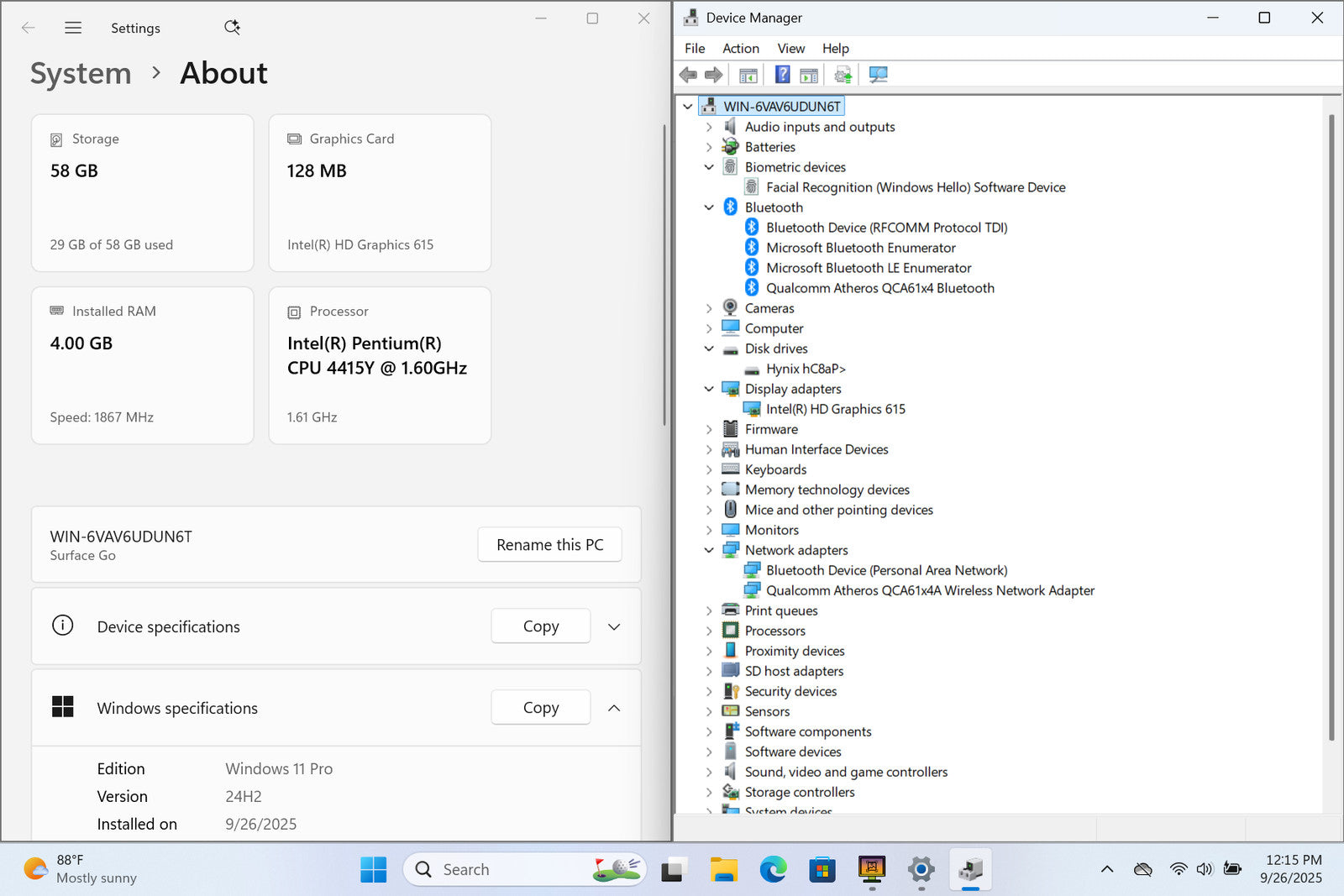
Task: Expand the Device specifications section chevron
Action: tap(614, 626)
